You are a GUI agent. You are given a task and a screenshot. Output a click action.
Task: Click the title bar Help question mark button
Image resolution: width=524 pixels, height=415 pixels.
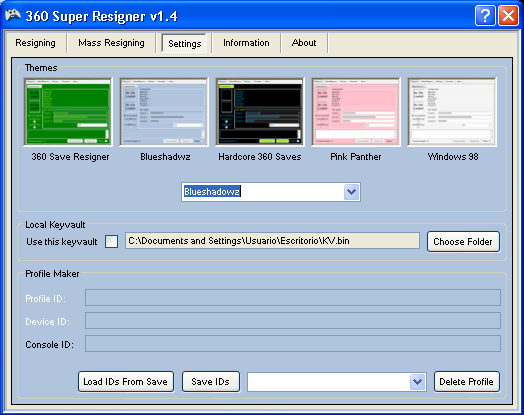(485, 15)
